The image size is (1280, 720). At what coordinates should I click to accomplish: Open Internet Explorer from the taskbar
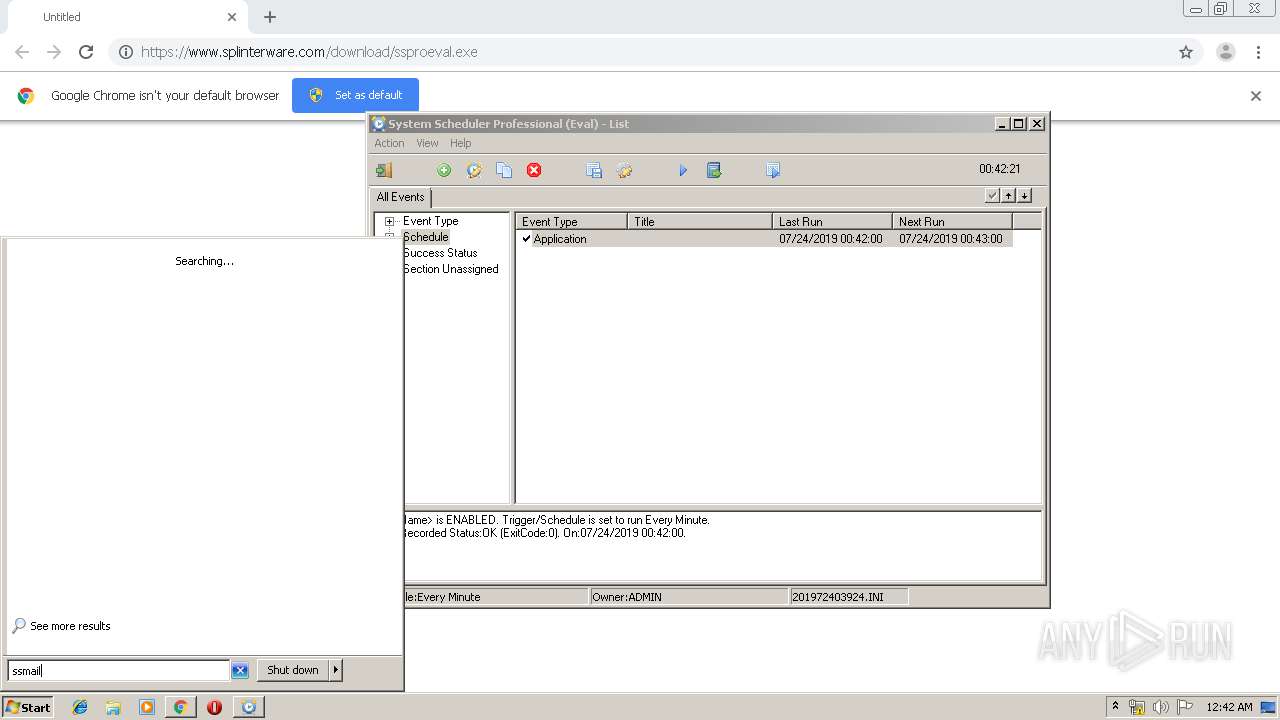coord(80,707)
